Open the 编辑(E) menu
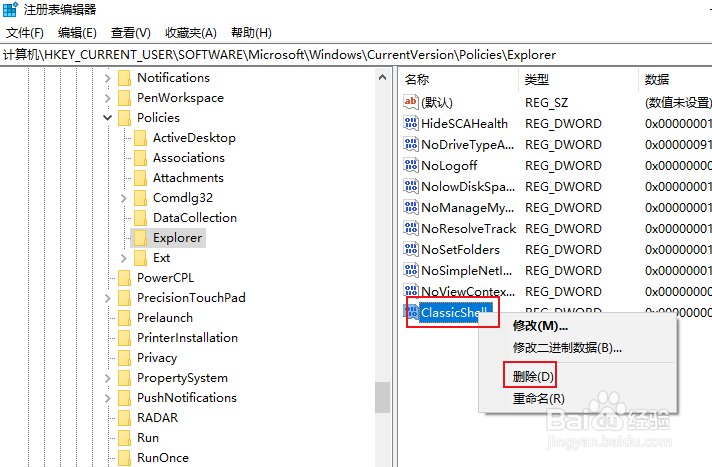 77,33
